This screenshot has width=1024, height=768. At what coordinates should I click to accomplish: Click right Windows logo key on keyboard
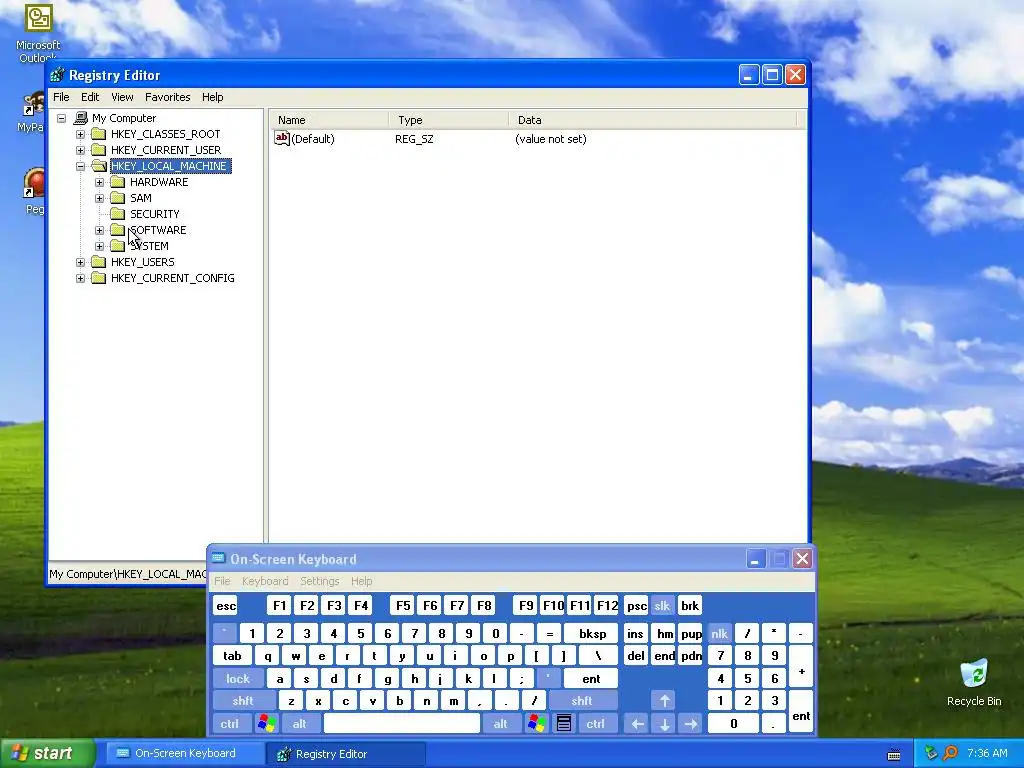(537, 724)
